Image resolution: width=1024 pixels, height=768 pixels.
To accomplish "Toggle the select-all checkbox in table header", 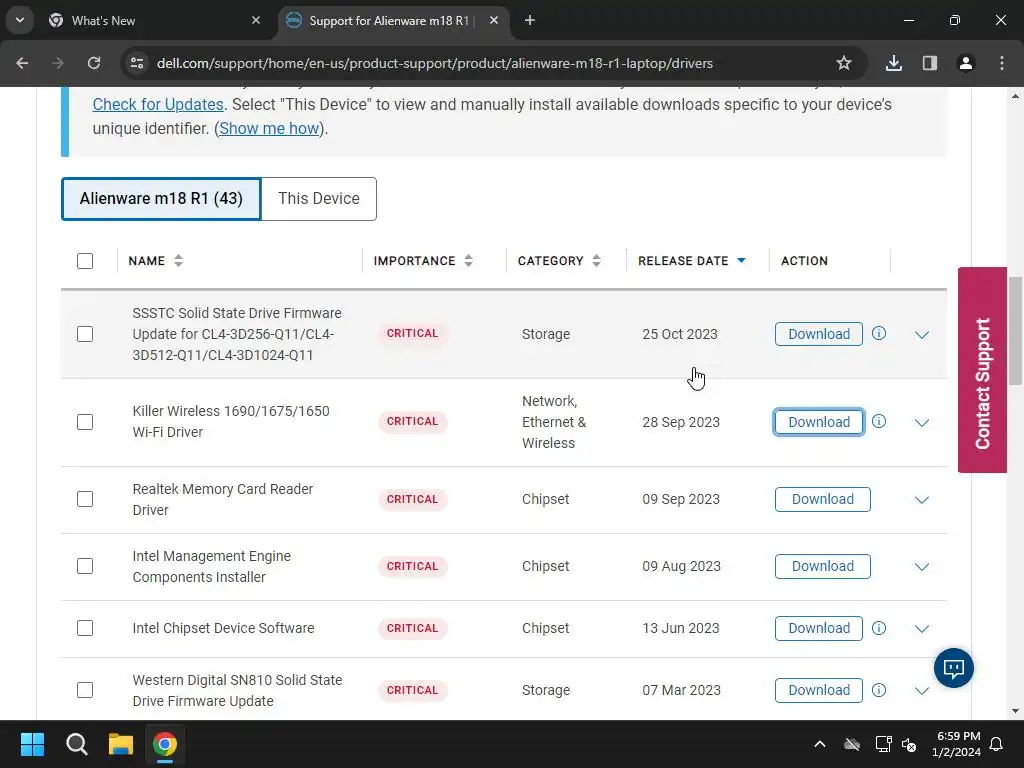I will click(x=85, y=261).
